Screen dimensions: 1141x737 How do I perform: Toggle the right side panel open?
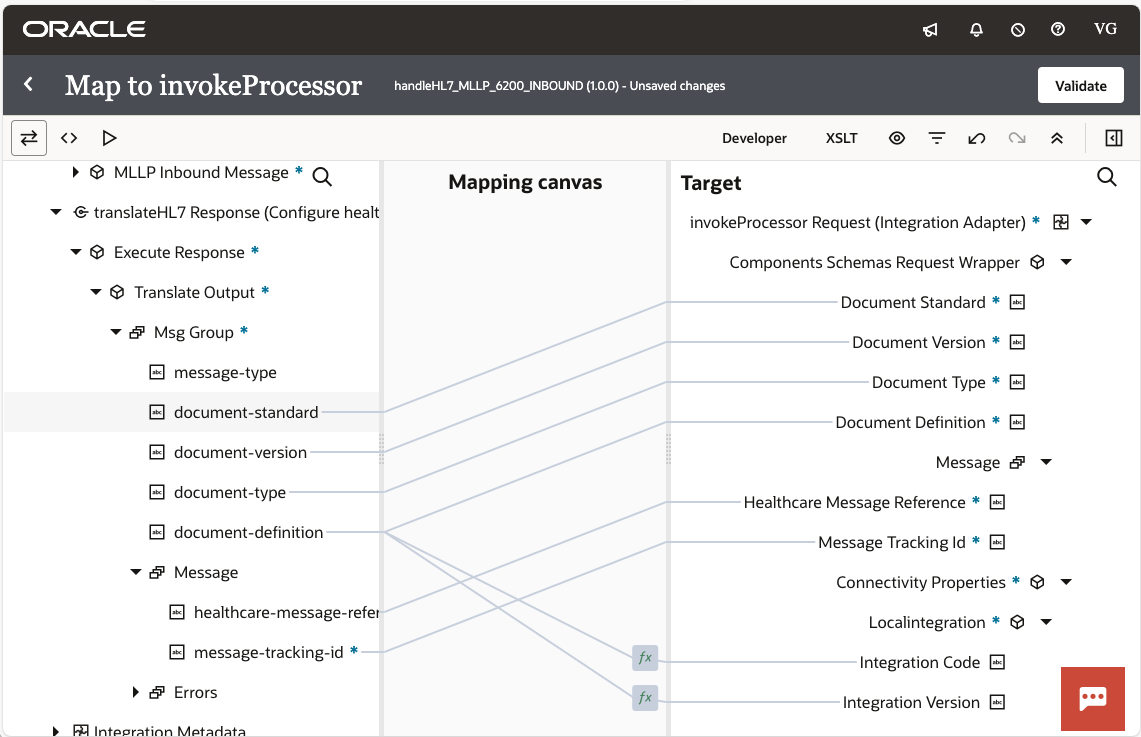coord(1113,138)
